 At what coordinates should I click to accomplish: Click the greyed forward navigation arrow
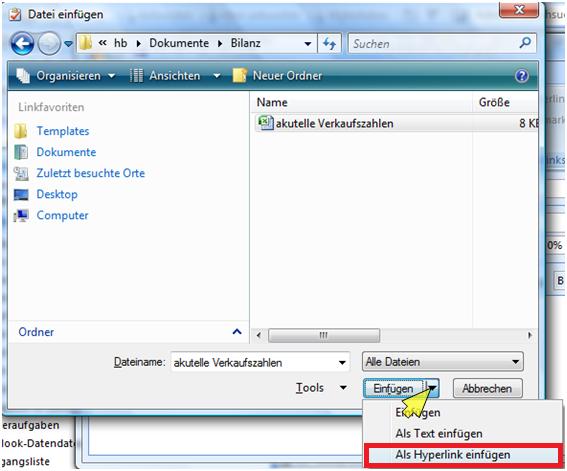pyautogui.click(x=49, y=44)
